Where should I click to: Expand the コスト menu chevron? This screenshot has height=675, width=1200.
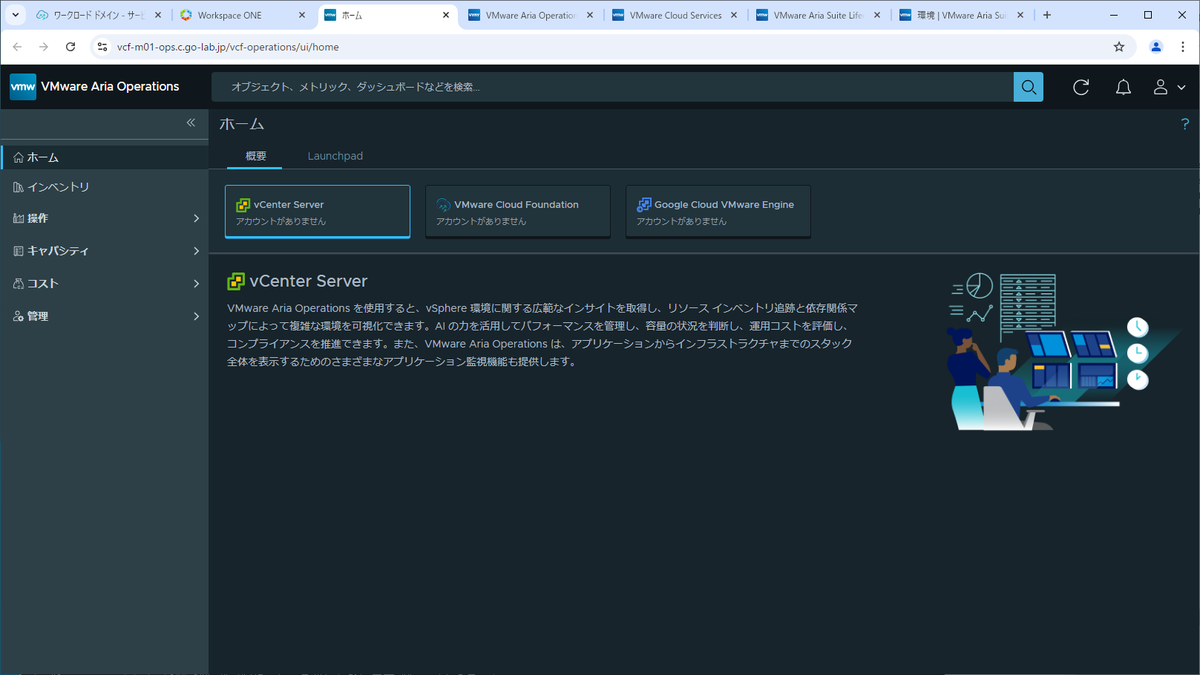[x=196, y=284]
